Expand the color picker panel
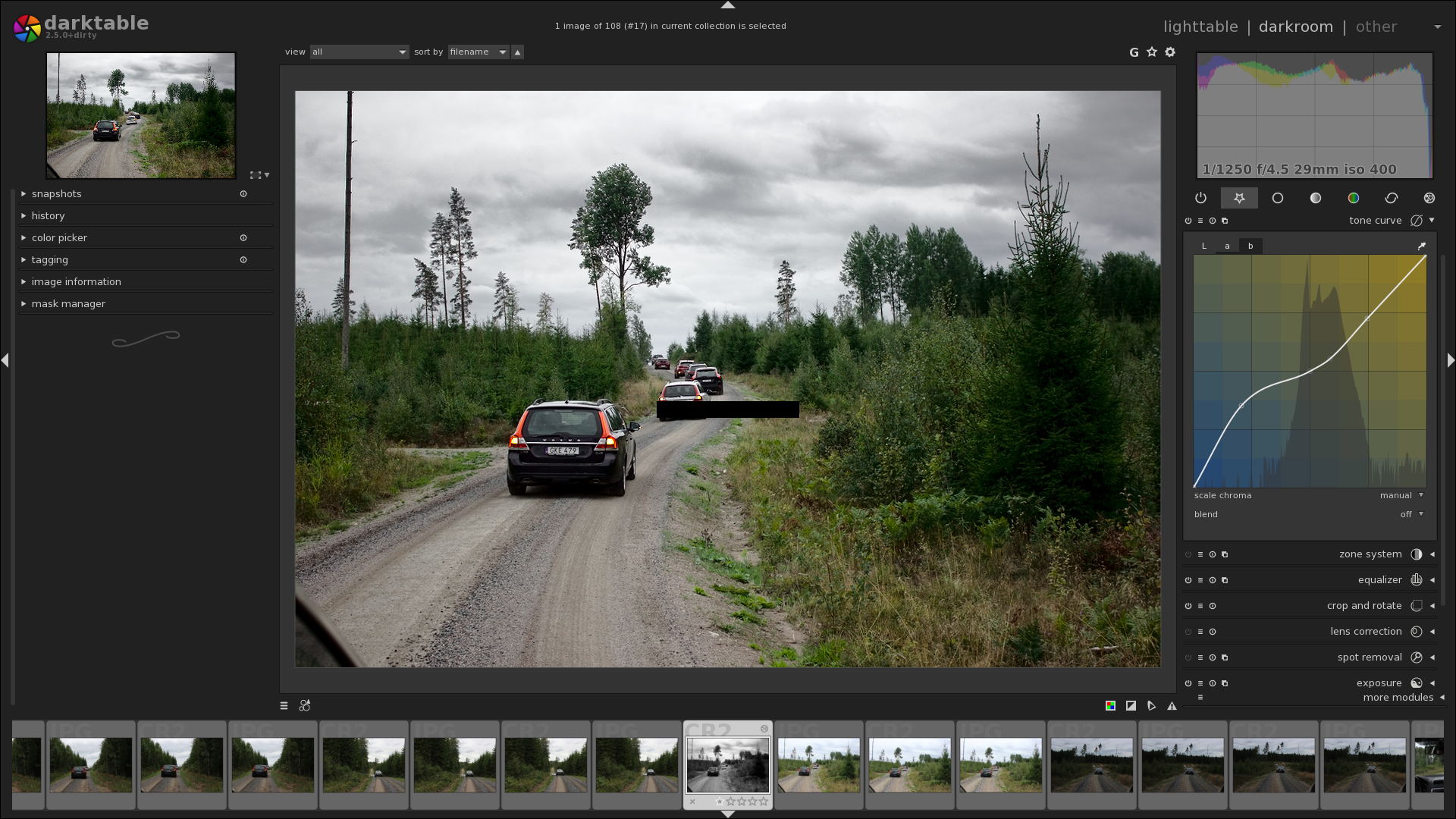 146,238
